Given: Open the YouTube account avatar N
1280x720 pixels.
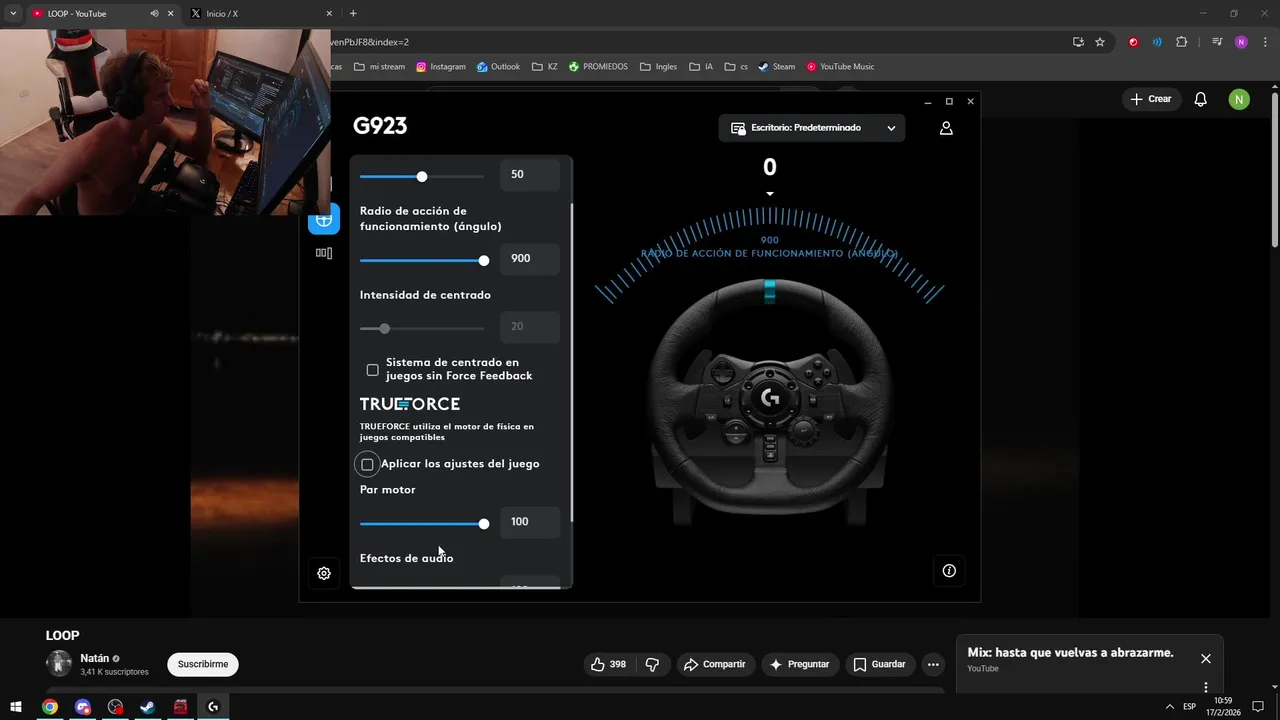Looking at the screenshot, I should pos(1239,99).
